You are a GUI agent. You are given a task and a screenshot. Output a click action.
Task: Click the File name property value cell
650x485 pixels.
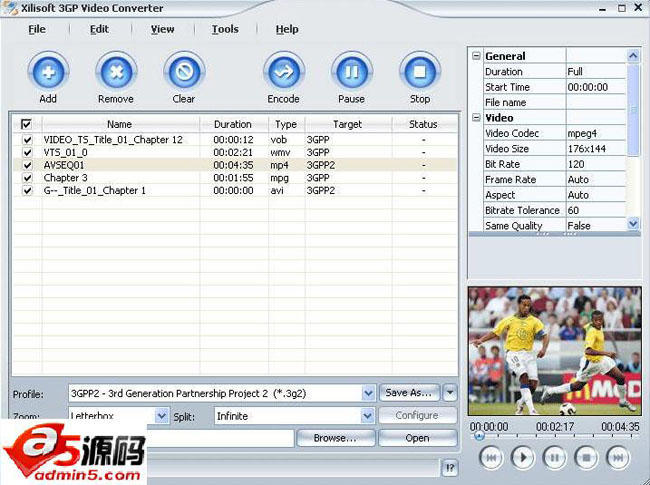(x=596, y=102)
